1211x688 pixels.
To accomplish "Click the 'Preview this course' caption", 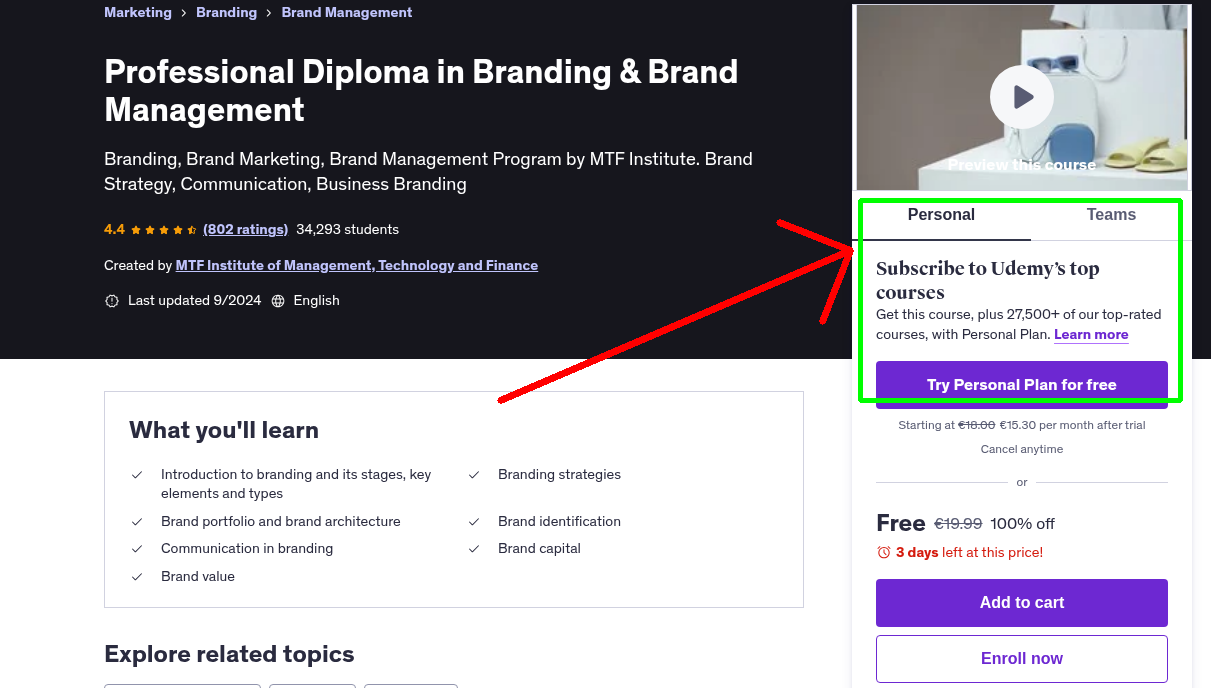I will click(1022, 165).
